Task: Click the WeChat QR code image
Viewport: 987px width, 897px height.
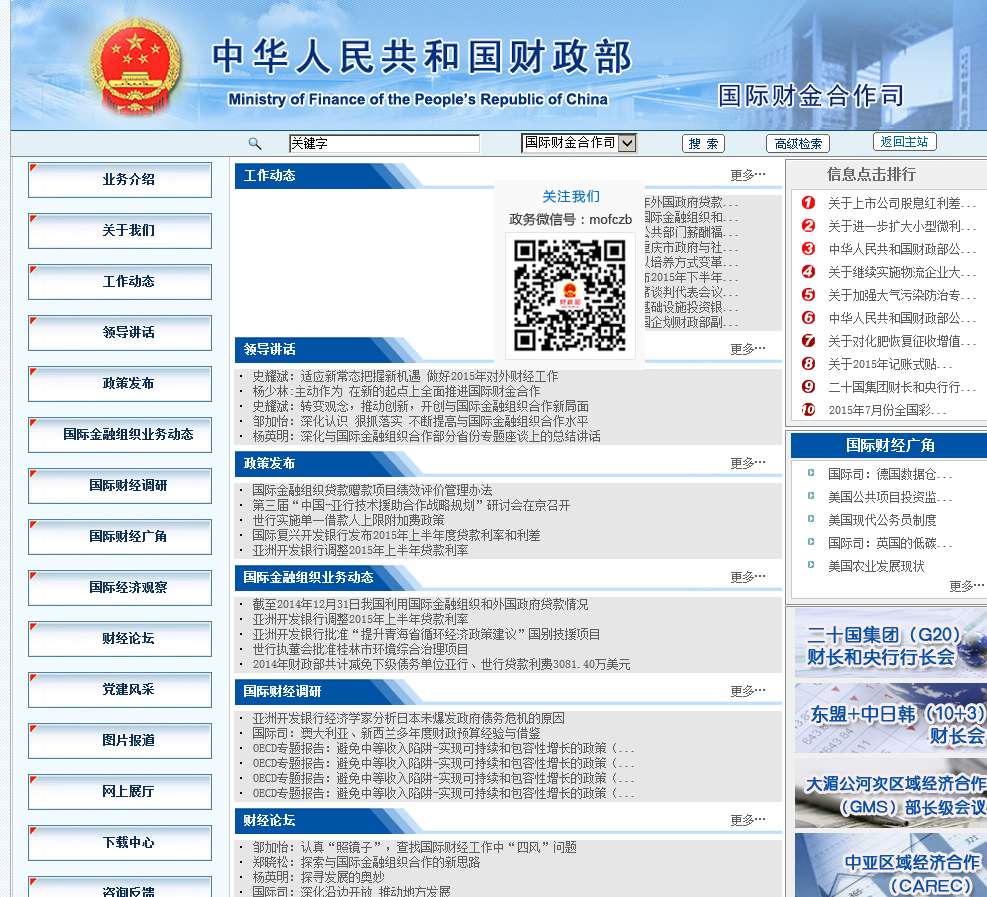Action: tap(570, 295)
